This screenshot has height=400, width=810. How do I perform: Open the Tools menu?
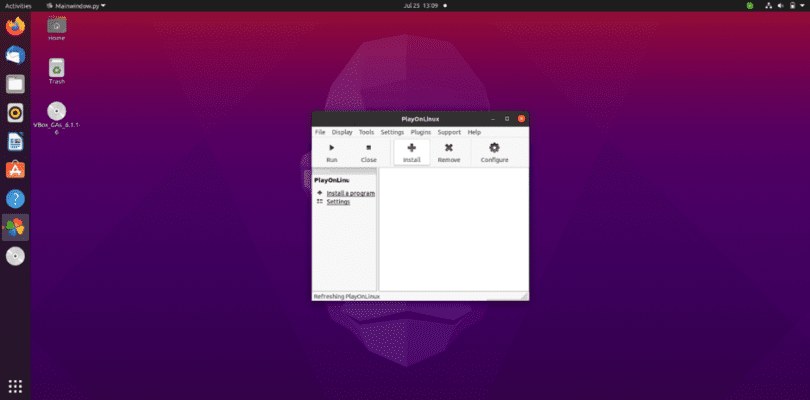point(366,132)
